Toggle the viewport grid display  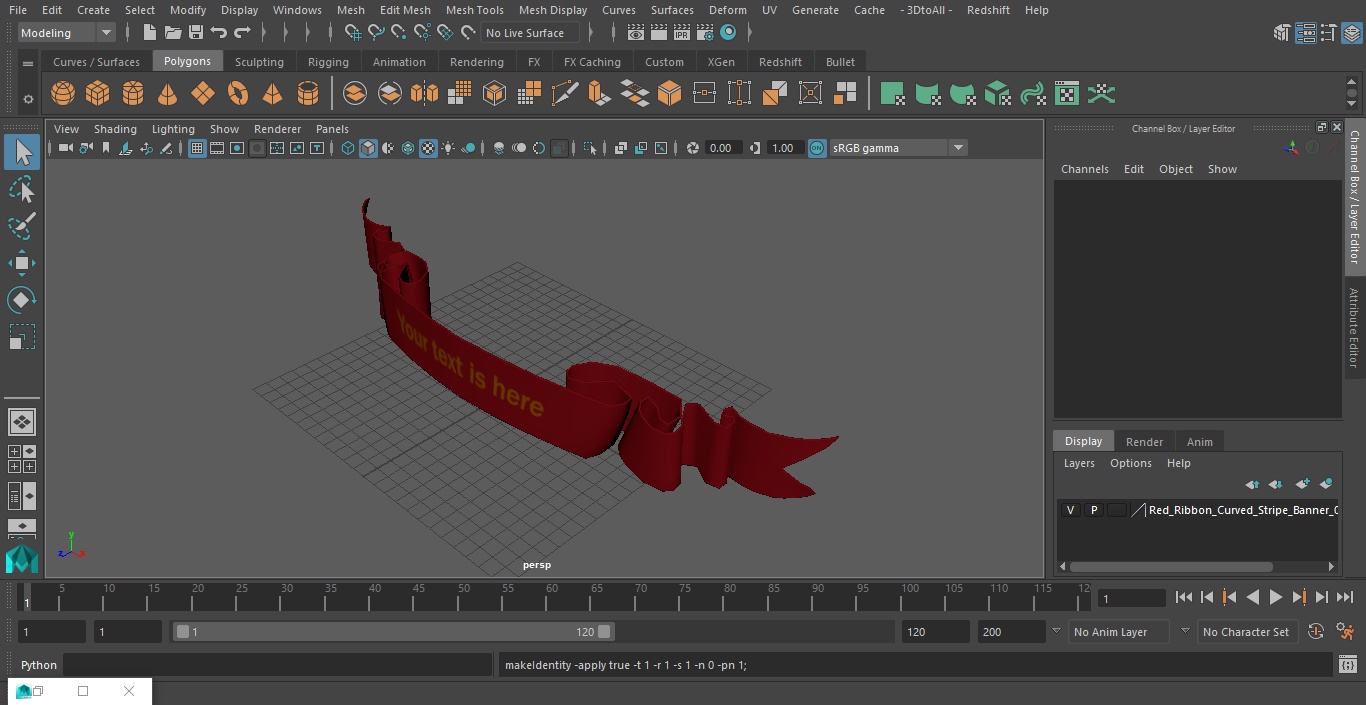(197, 148)
